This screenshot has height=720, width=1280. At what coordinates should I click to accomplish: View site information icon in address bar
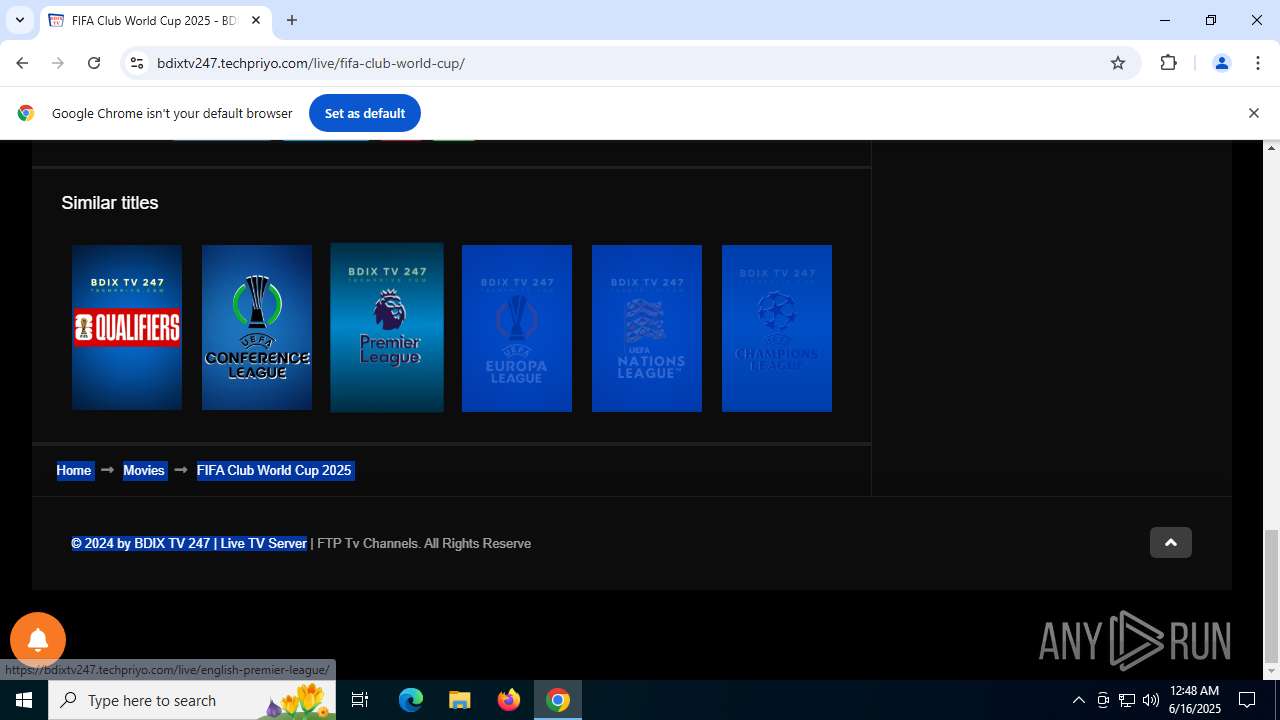pyautogui.click(x=137, y=63)
